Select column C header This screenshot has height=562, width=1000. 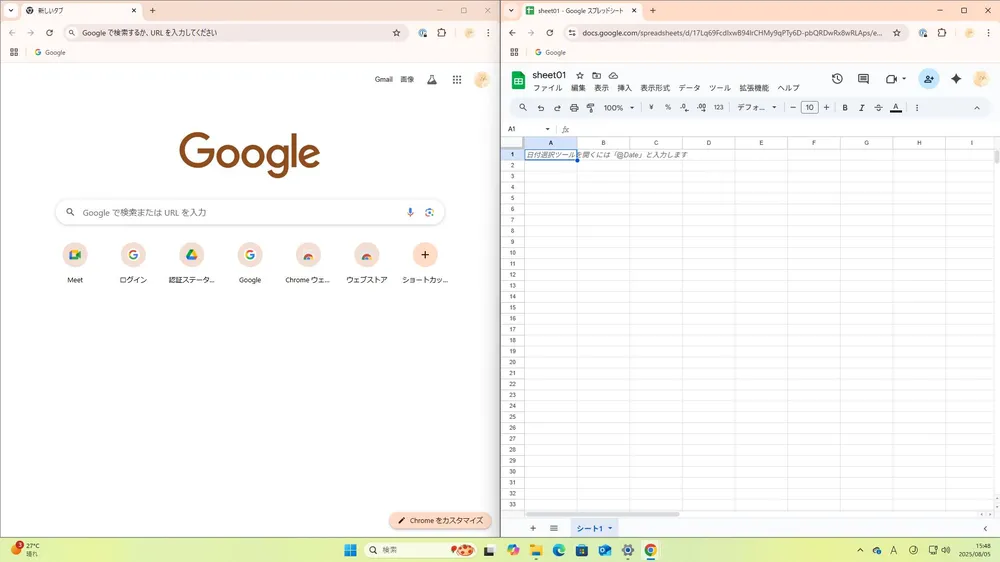coord(656,143)
